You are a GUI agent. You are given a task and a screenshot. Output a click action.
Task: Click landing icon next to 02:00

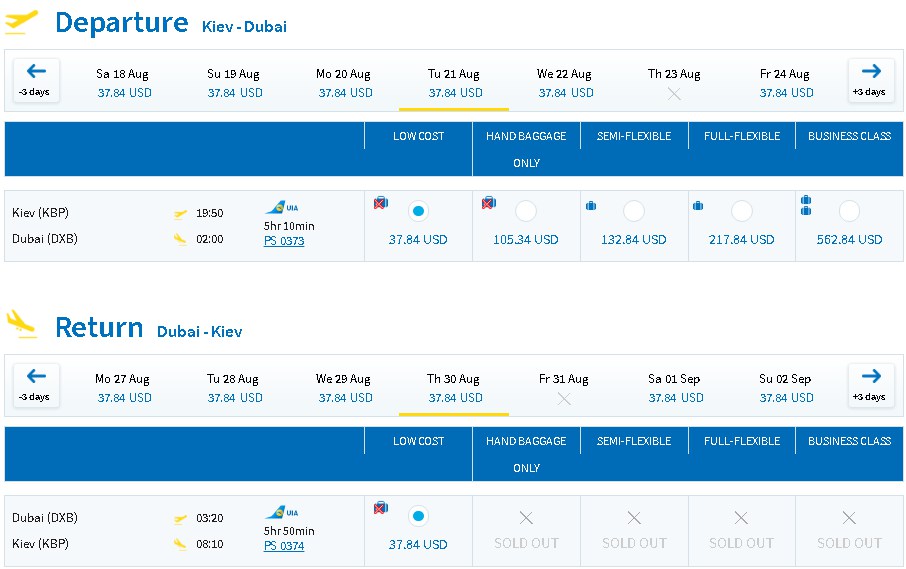[181, 239]
